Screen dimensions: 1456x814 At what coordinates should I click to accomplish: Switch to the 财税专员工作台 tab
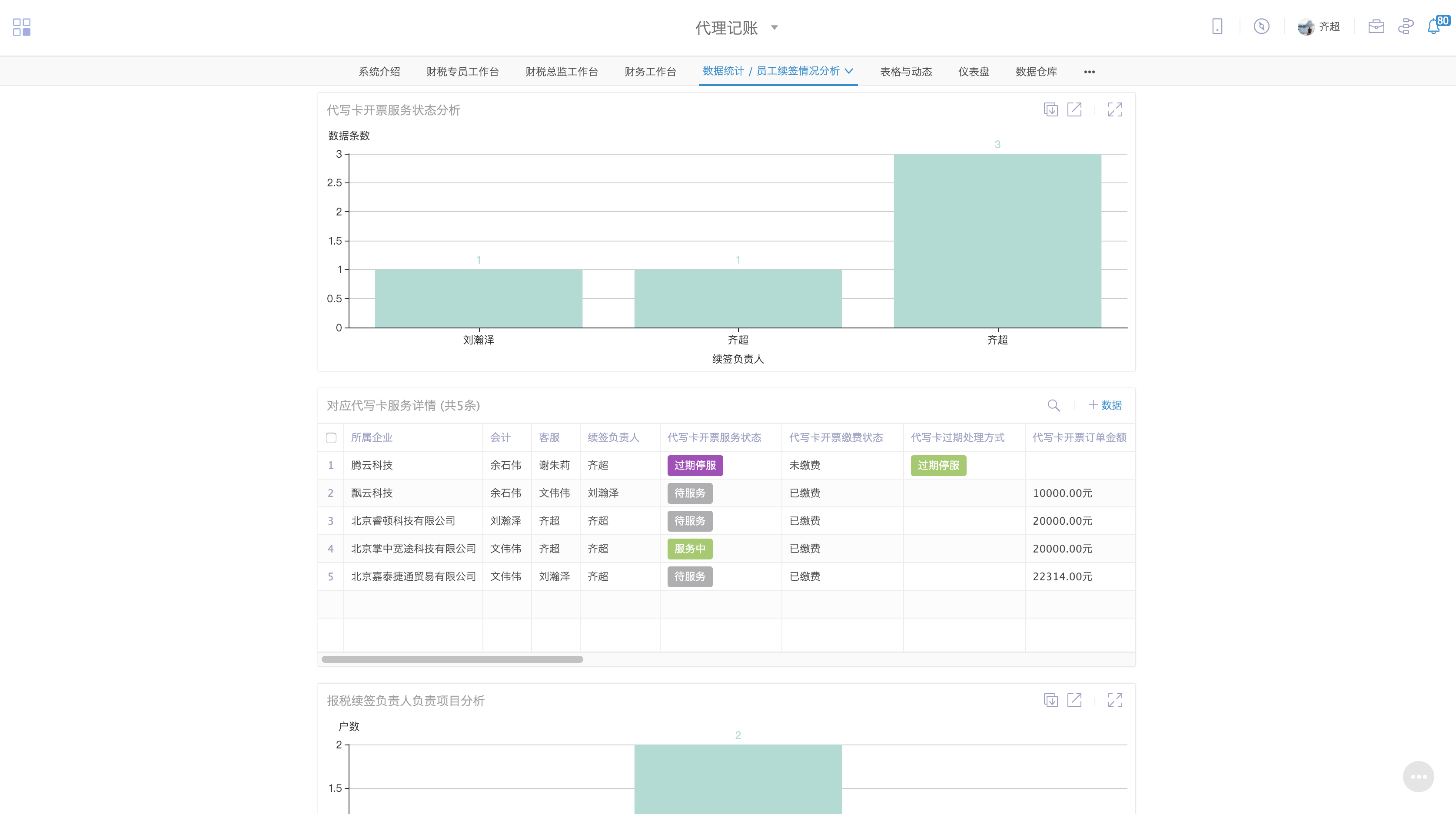click(462, 72)
